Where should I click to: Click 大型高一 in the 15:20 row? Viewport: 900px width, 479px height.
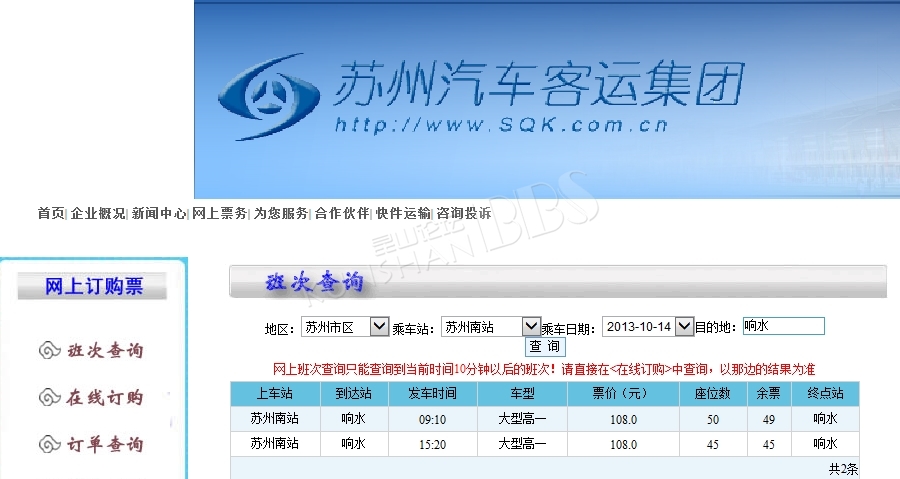coord(522,443)
